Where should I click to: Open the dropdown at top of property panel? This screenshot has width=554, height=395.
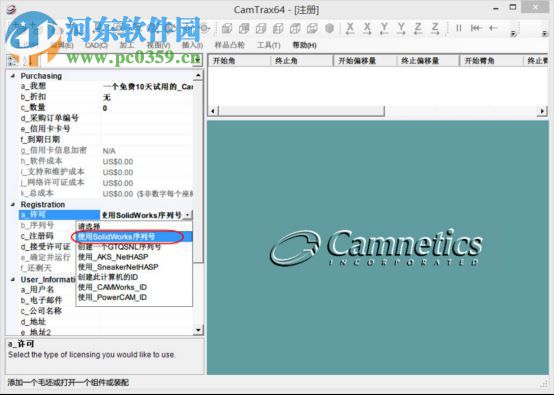click(x=198, y=60)
